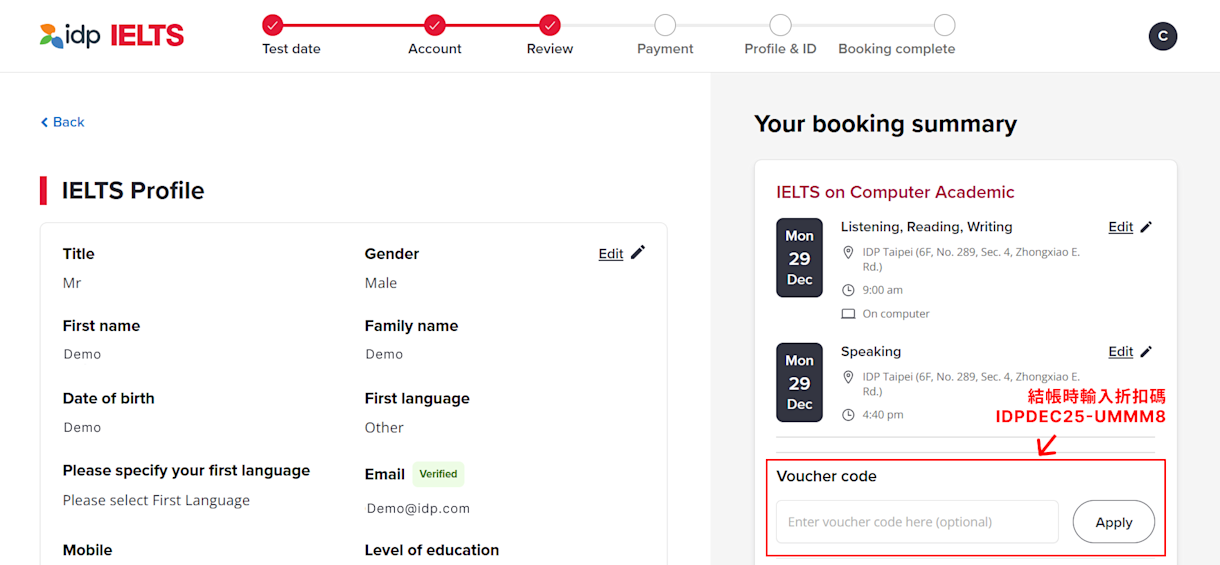Viewport: 1220px width, 565px height.
Task: Click the pencil icon beside profile Edit
Action: [x=638, y=252]
